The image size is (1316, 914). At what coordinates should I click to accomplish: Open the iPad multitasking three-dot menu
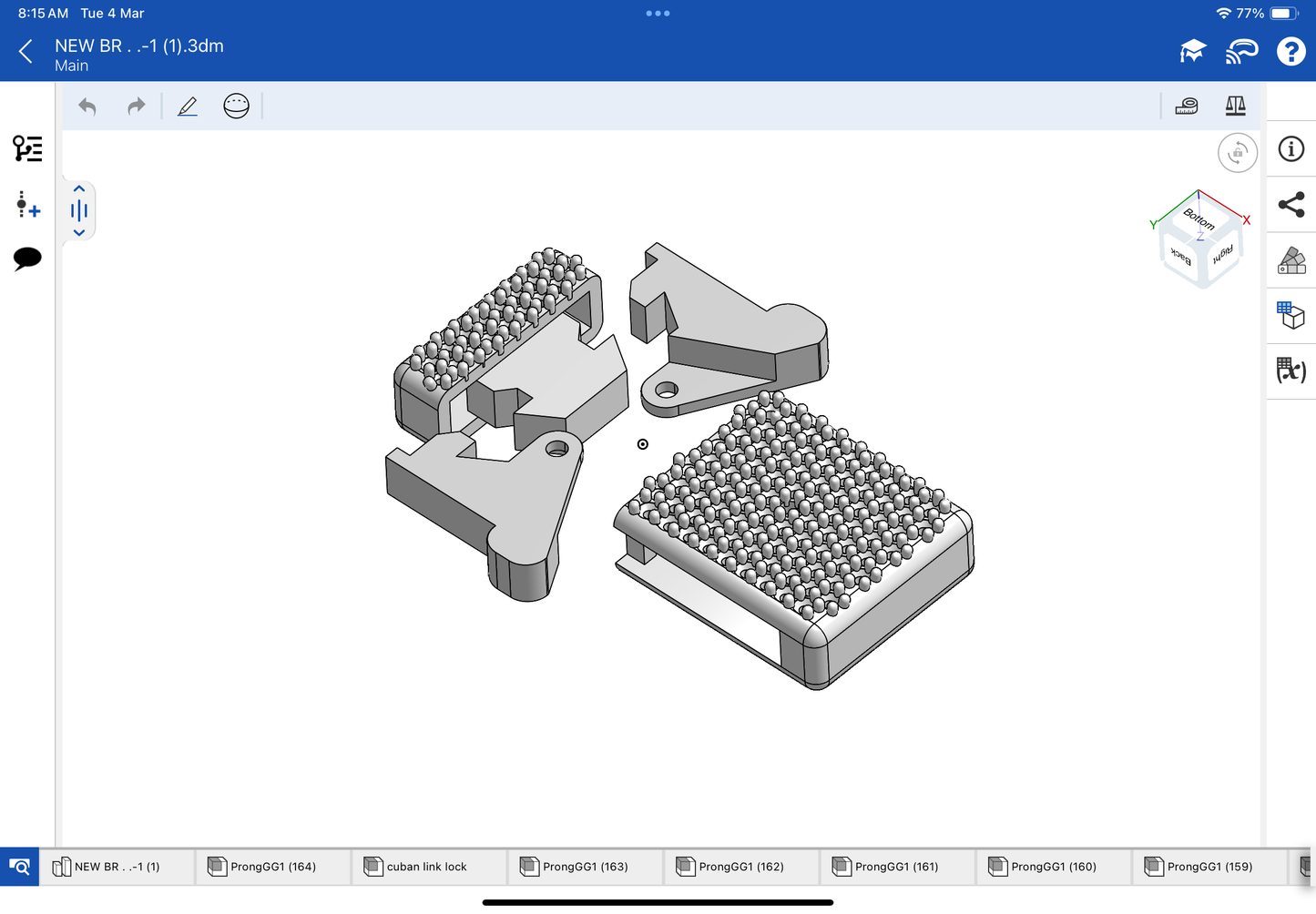pos(658,14)
